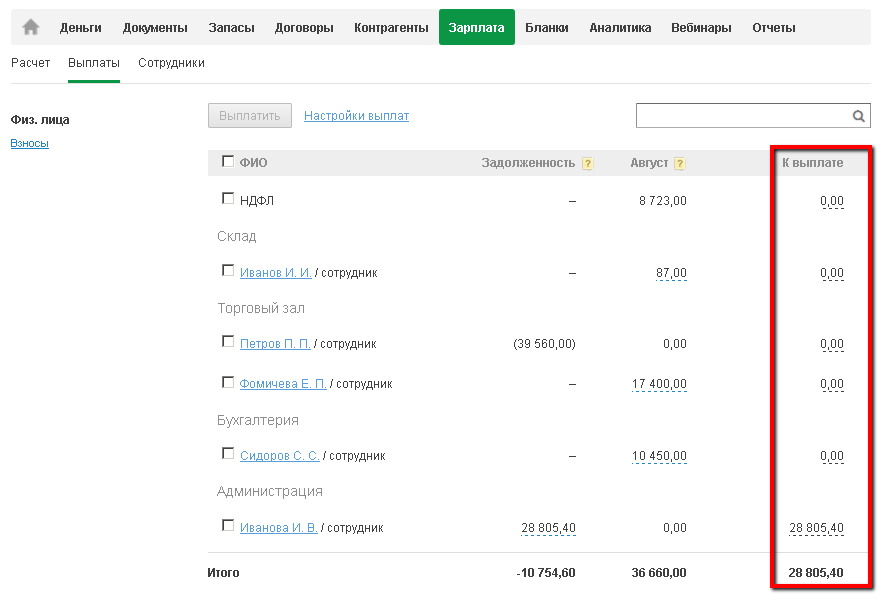Image resolution: width=883 pixels, height=600 pixels.
Task: Mark the checkbox for Петров П. П.
Action: 228,342
